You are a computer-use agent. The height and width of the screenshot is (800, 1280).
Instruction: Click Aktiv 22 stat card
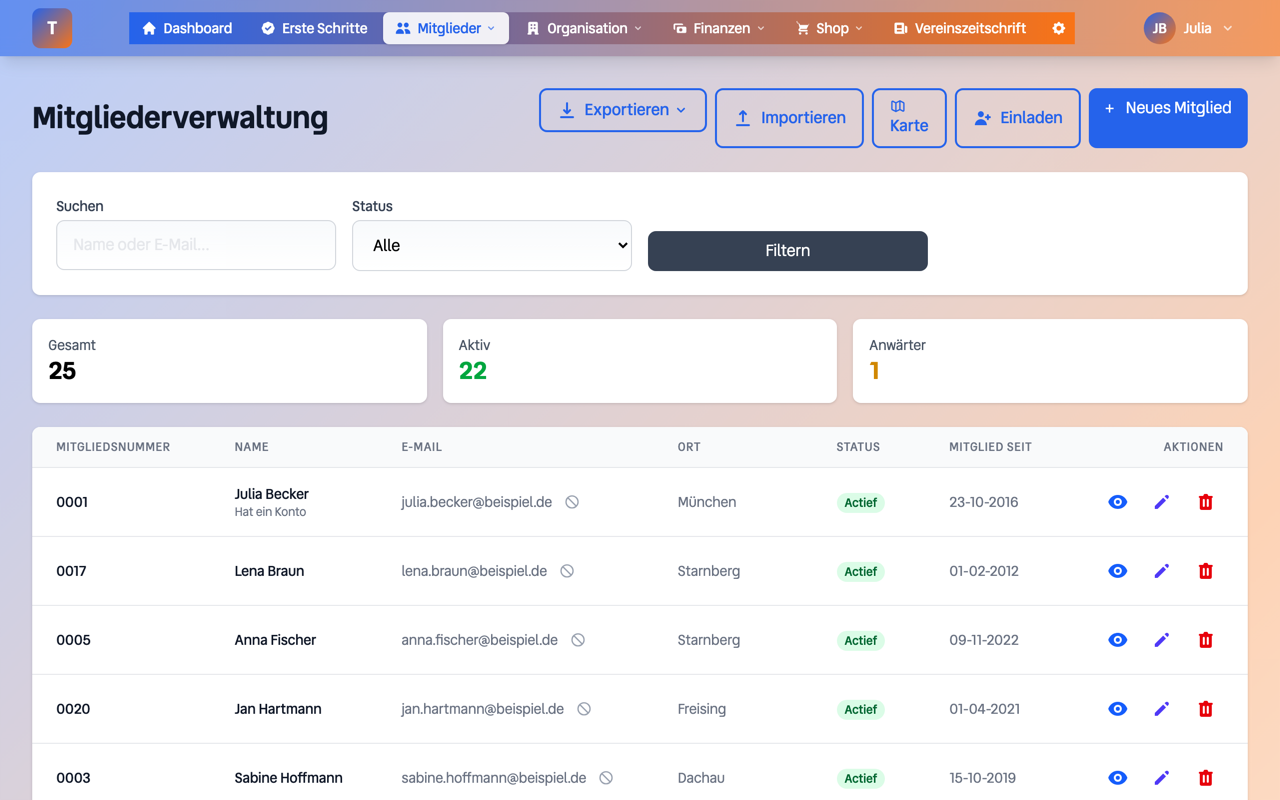click(640, 361)
